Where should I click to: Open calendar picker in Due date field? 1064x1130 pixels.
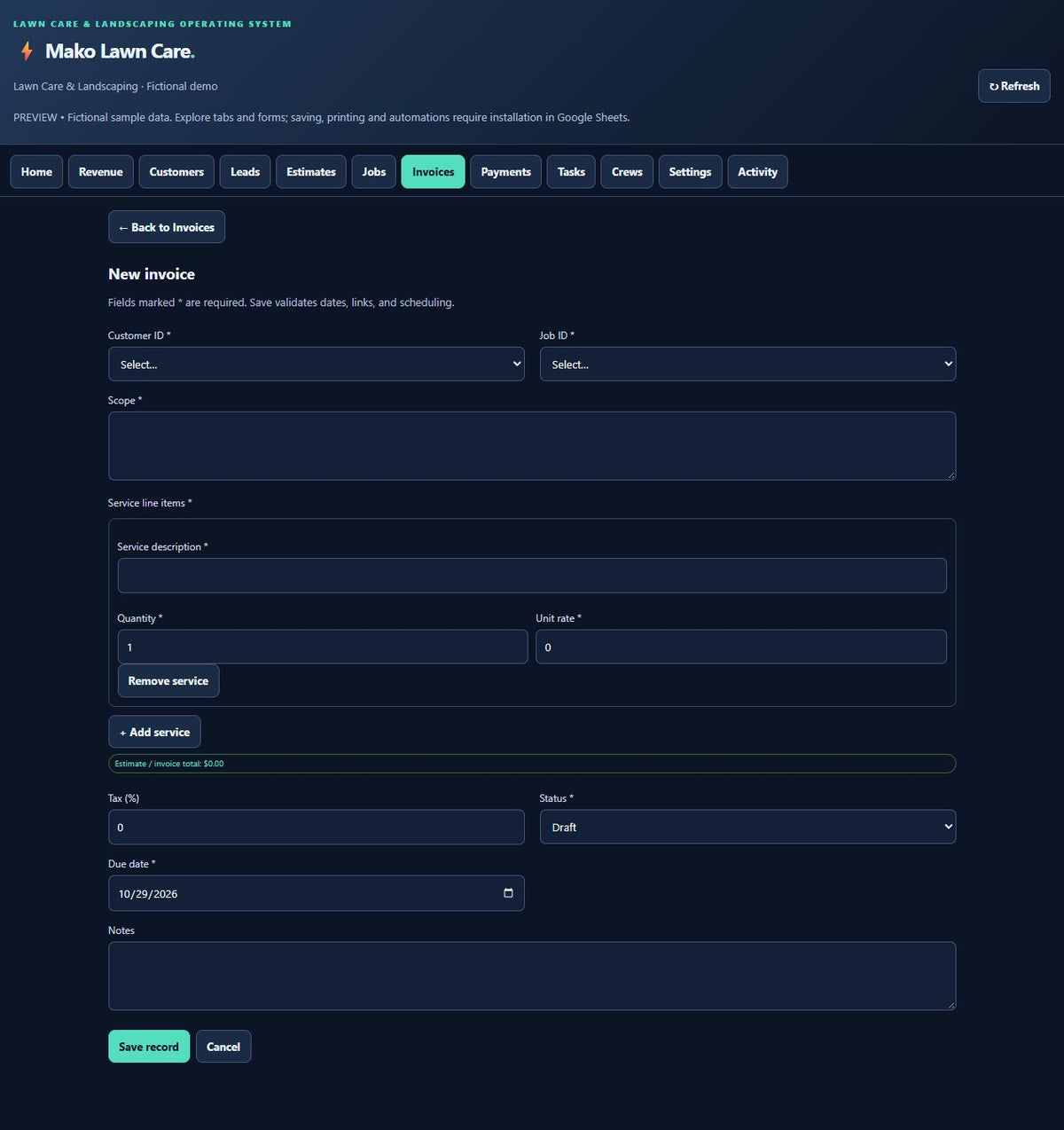coord(508,893)
